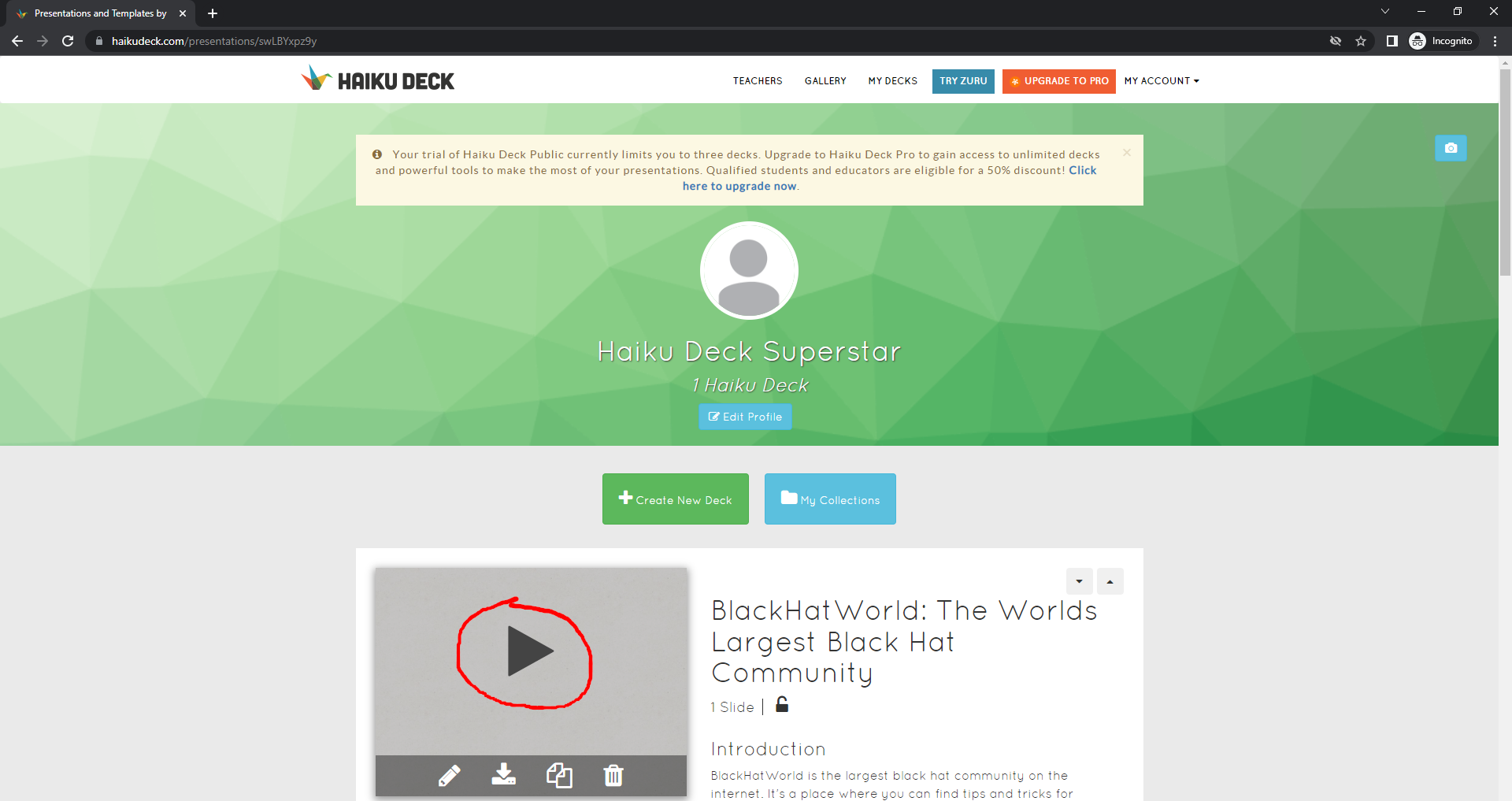Open the My Account dropdown
The width and height of the screenshot is (1512, 801).
[1162, 81]
